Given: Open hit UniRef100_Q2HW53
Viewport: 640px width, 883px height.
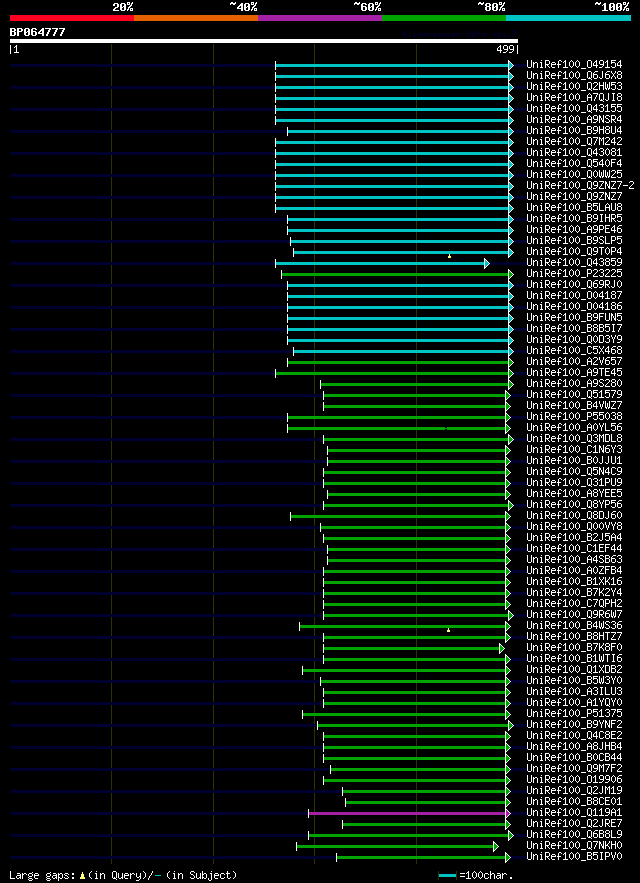Looking at the screenshot, I should tap(574, 87).
